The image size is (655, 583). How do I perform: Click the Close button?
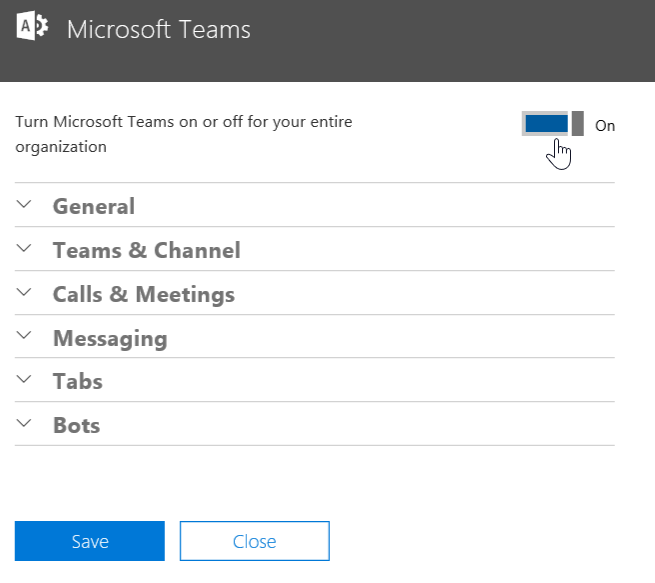click(254, 541)
